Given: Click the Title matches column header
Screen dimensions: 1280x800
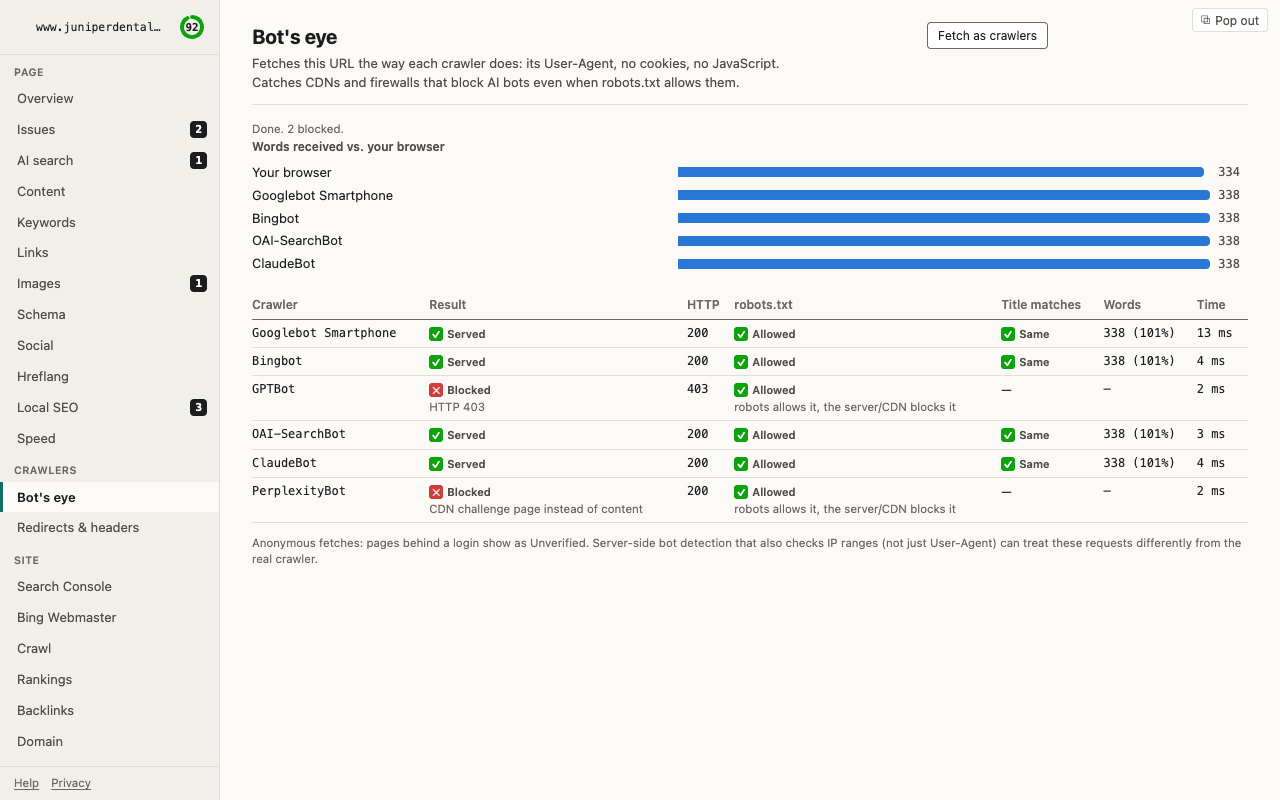Looking at the screenshot, I should (x=1041, y=304).
